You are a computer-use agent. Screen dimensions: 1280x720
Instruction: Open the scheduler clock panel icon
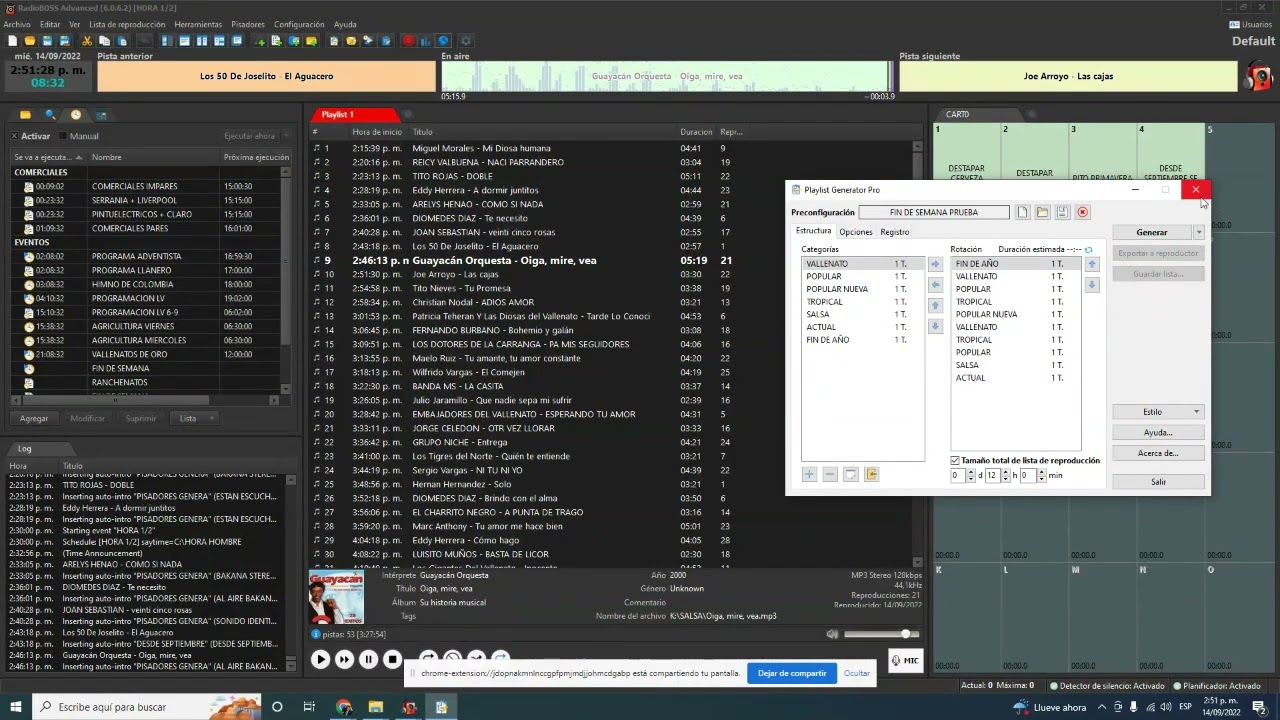[x=76, y=115]
